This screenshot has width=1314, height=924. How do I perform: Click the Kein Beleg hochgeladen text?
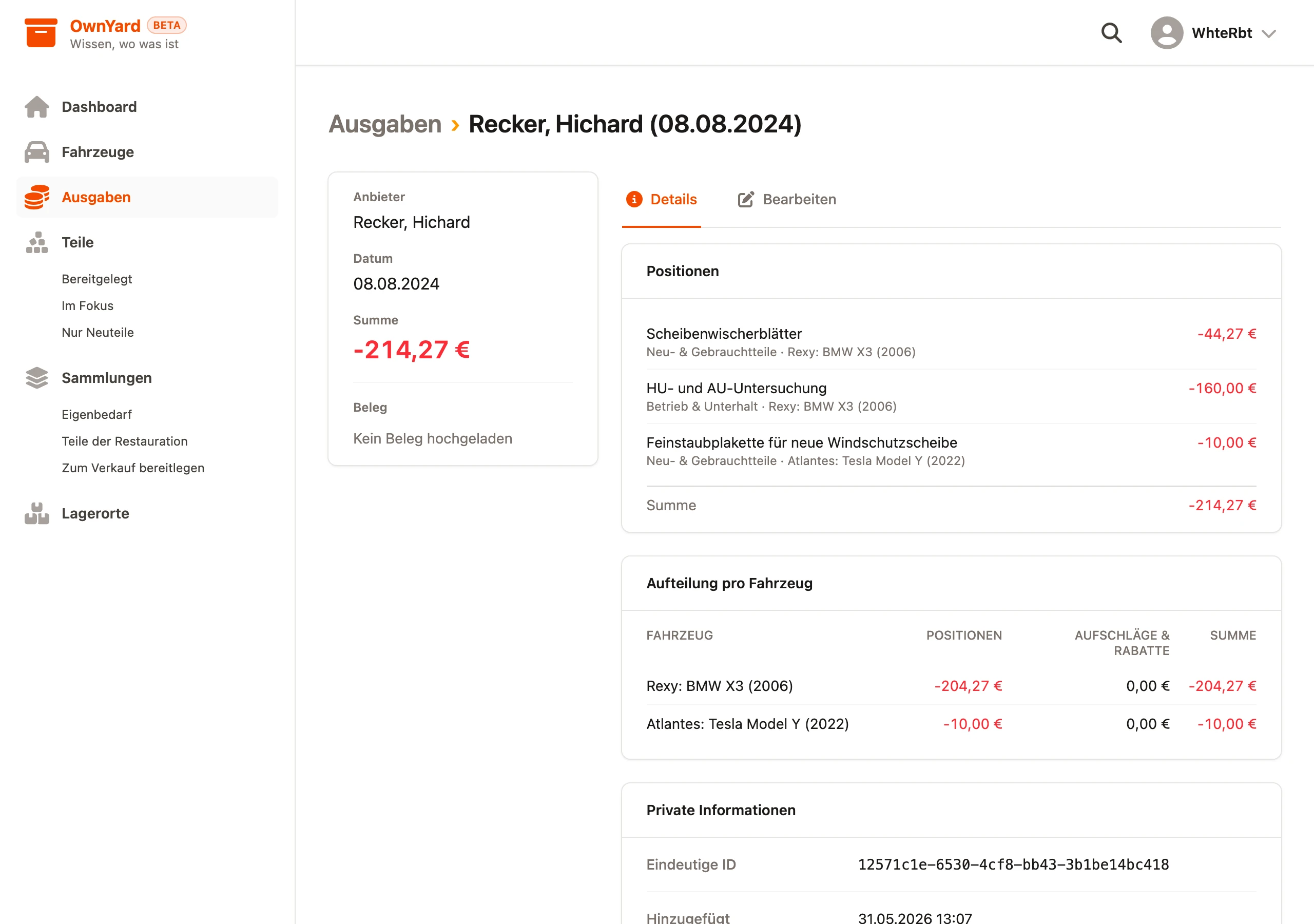pyautogui.click(x=433, y=438)
